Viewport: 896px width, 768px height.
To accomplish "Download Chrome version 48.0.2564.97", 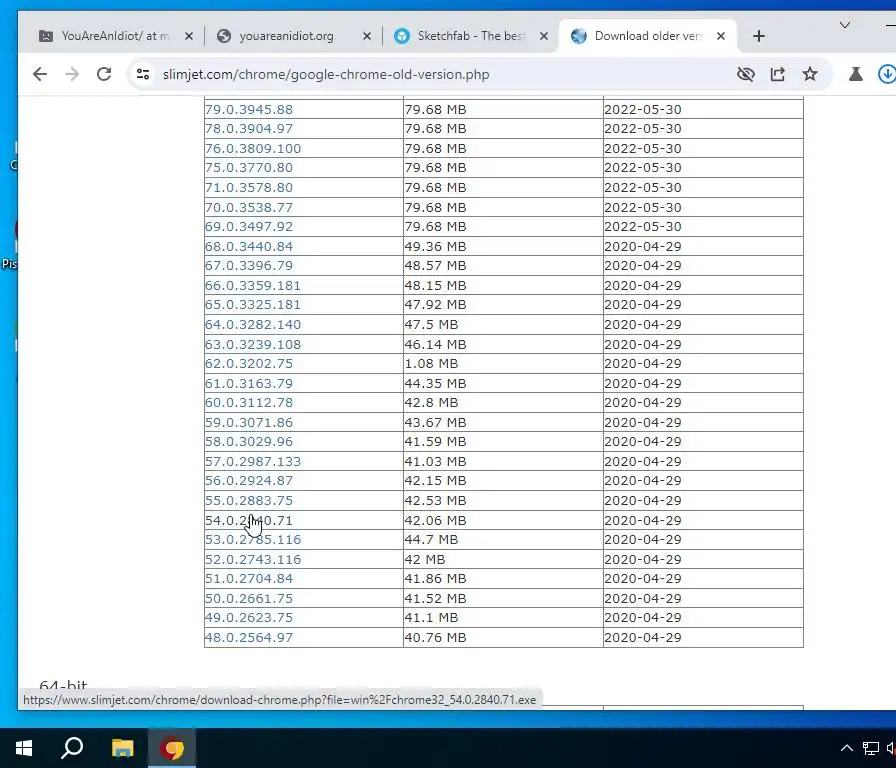I will (249, 637).
